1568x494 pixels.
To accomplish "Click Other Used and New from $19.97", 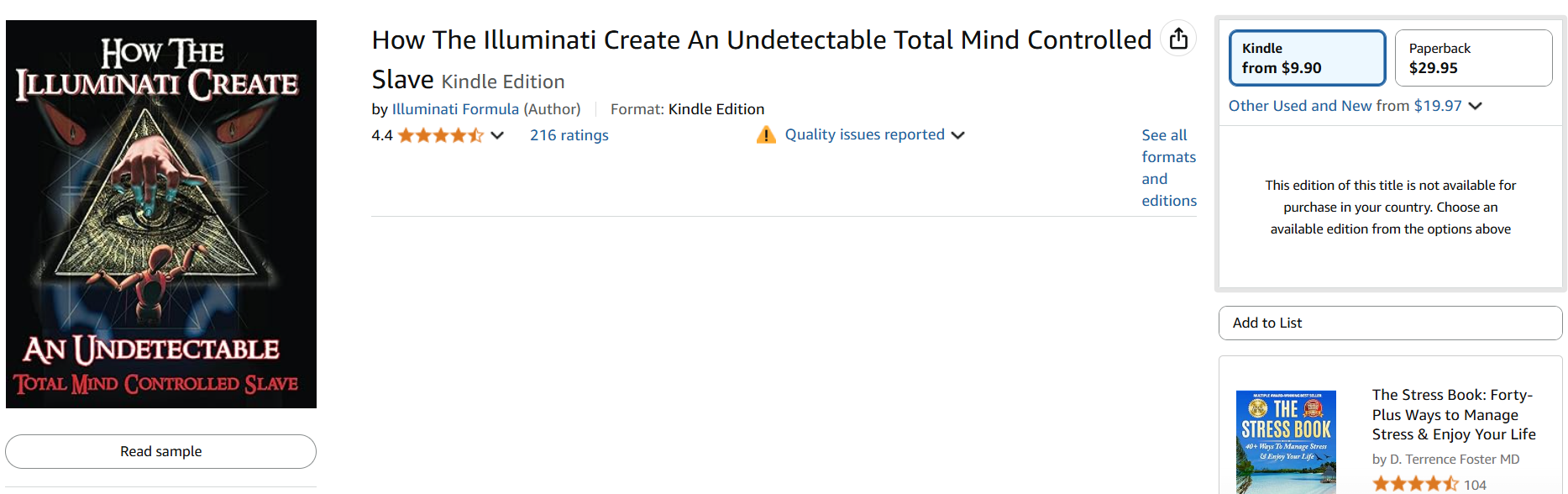I will (x=1345, y=106).
